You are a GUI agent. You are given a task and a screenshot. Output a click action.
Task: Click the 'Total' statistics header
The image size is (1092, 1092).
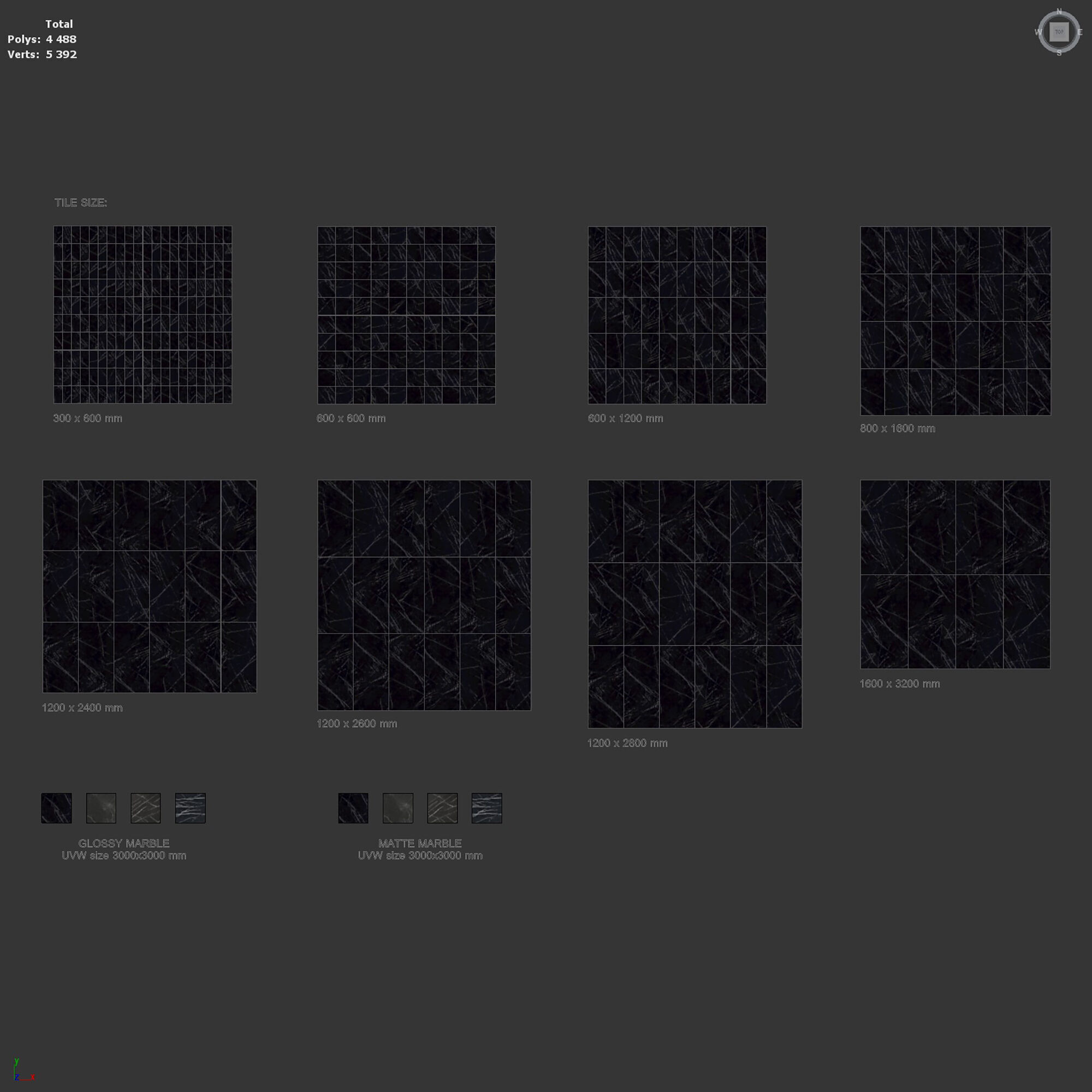pyautogui.click(x=59, y=25)
